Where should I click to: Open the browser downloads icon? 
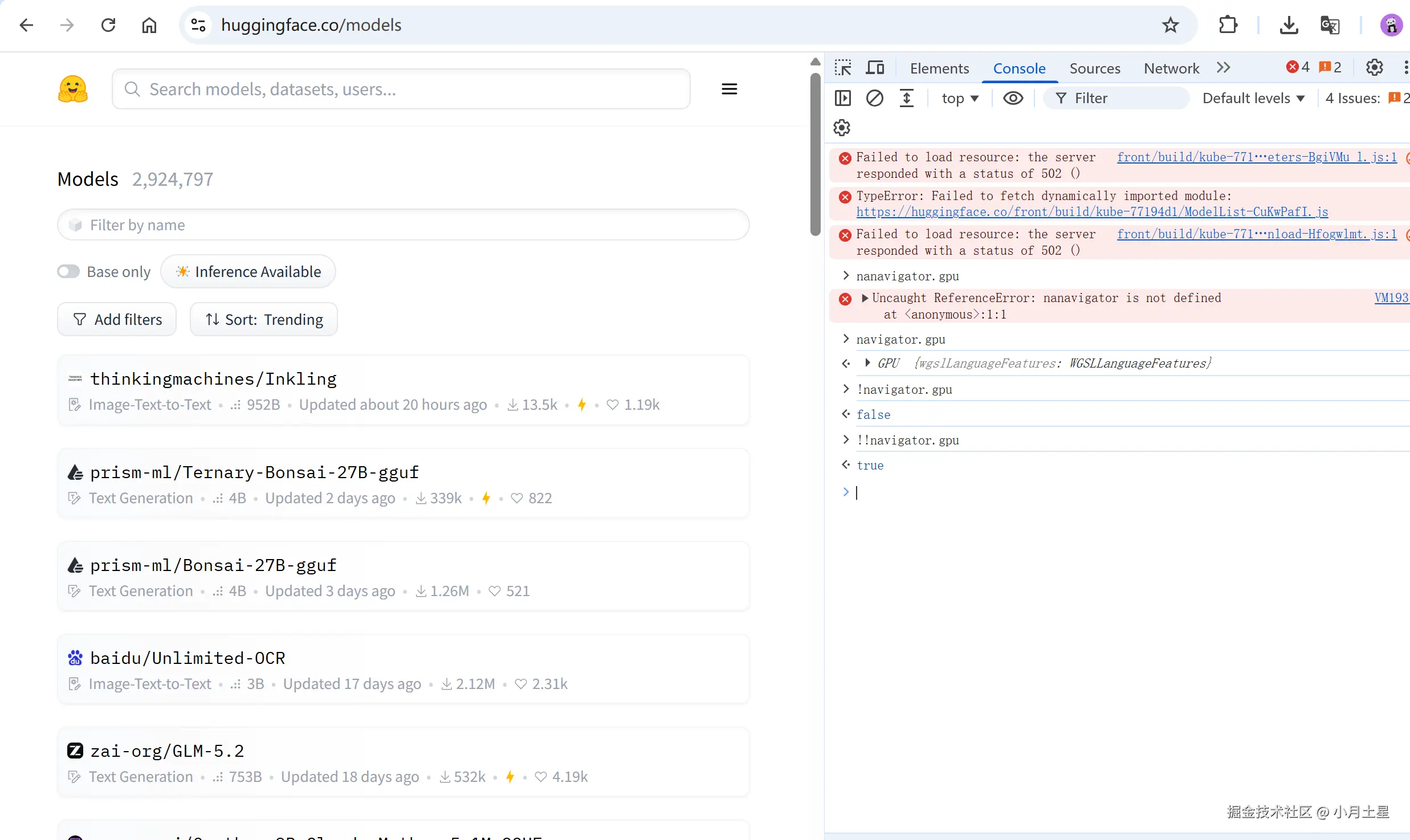(1289, 25)
